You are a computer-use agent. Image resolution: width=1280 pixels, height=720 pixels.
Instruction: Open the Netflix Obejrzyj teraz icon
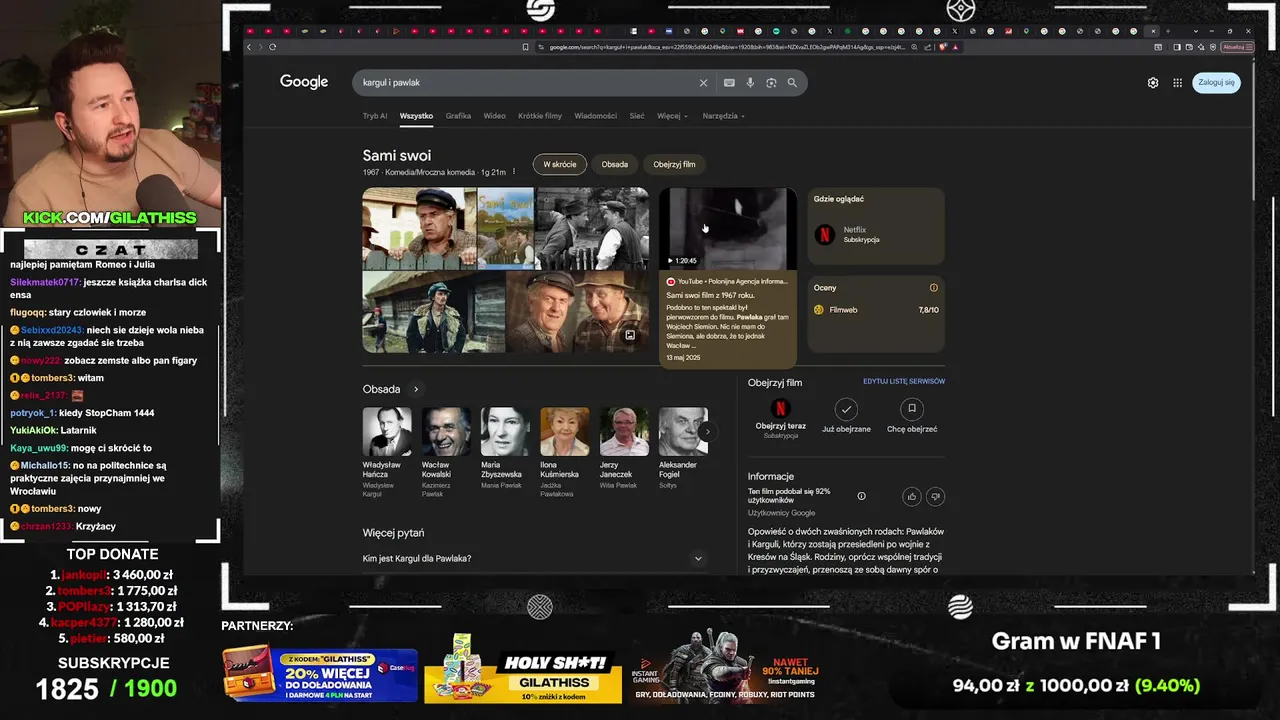(x=781, y=408)
